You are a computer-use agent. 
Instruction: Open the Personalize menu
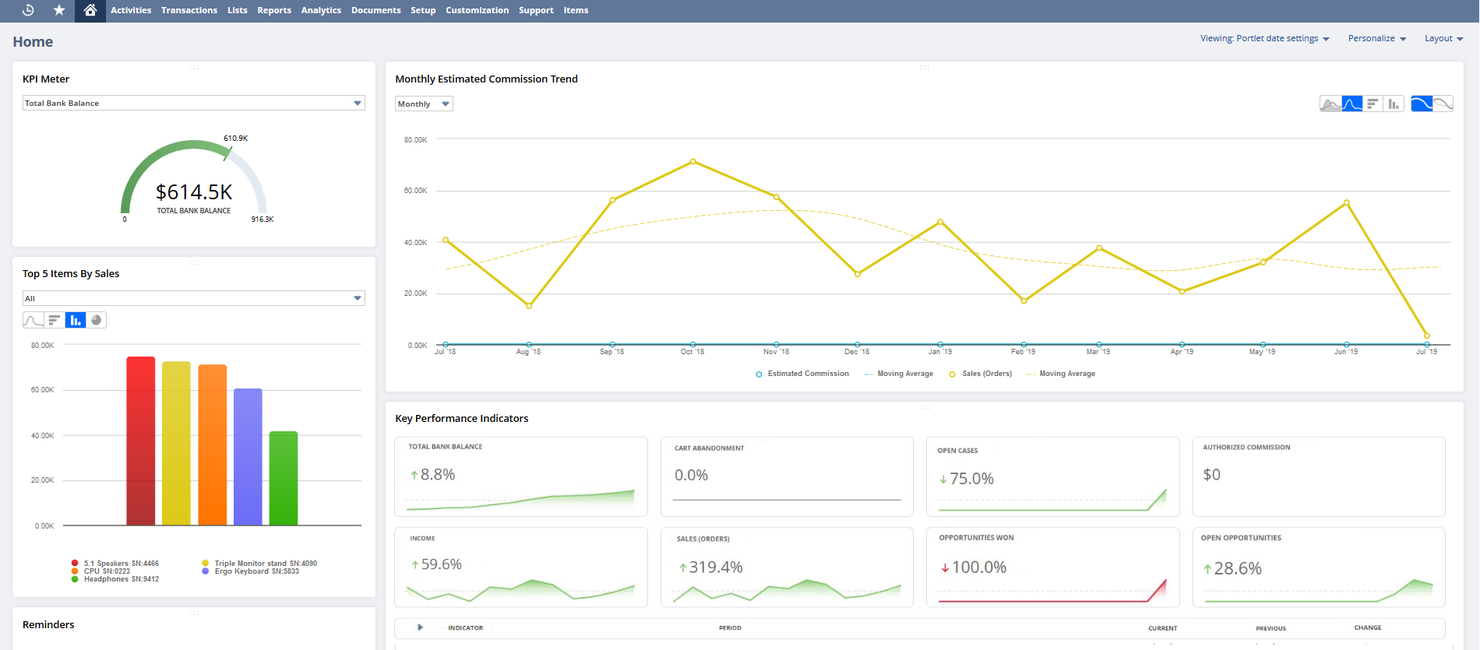(1377, 38)
